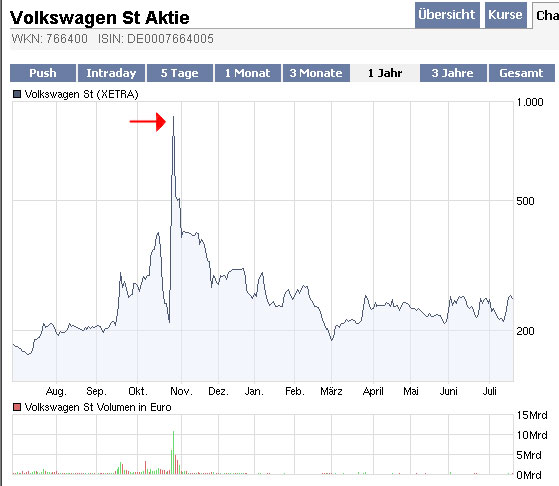Click the Jan. axis label

pyautogui.click(x=254, y=392)
